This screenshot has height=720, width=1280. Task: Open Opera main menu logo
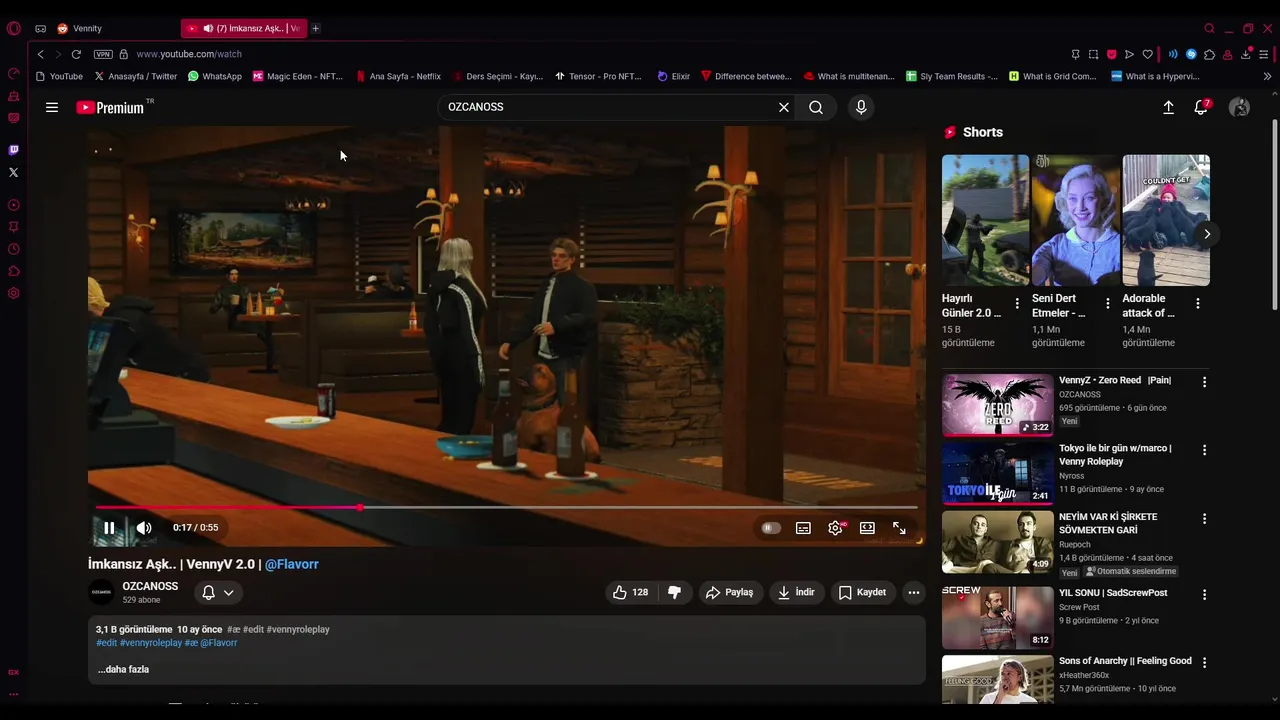[14, 28]
